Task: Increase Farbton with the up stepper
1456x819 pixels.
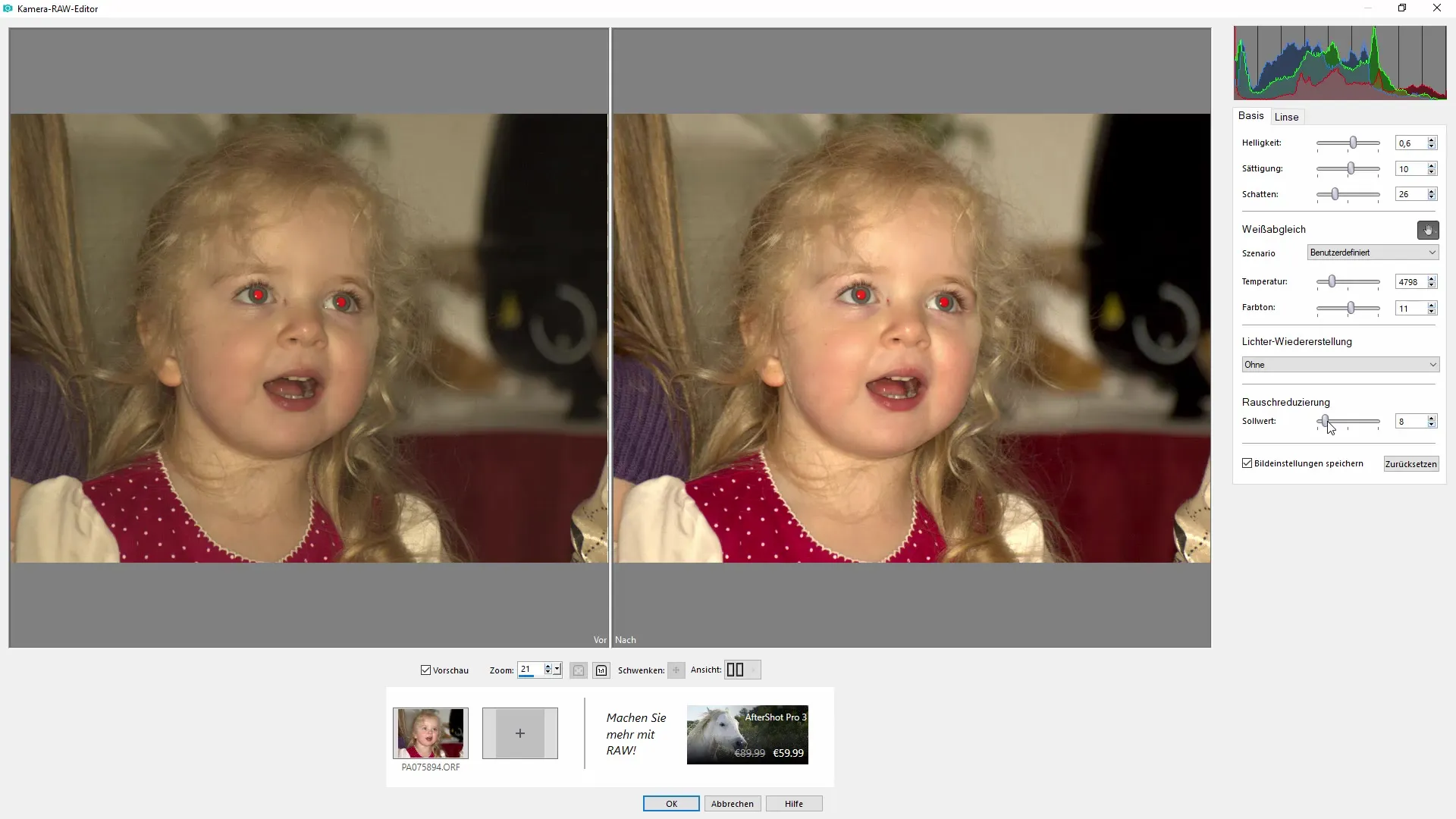Action: [x=1432, y=305]
